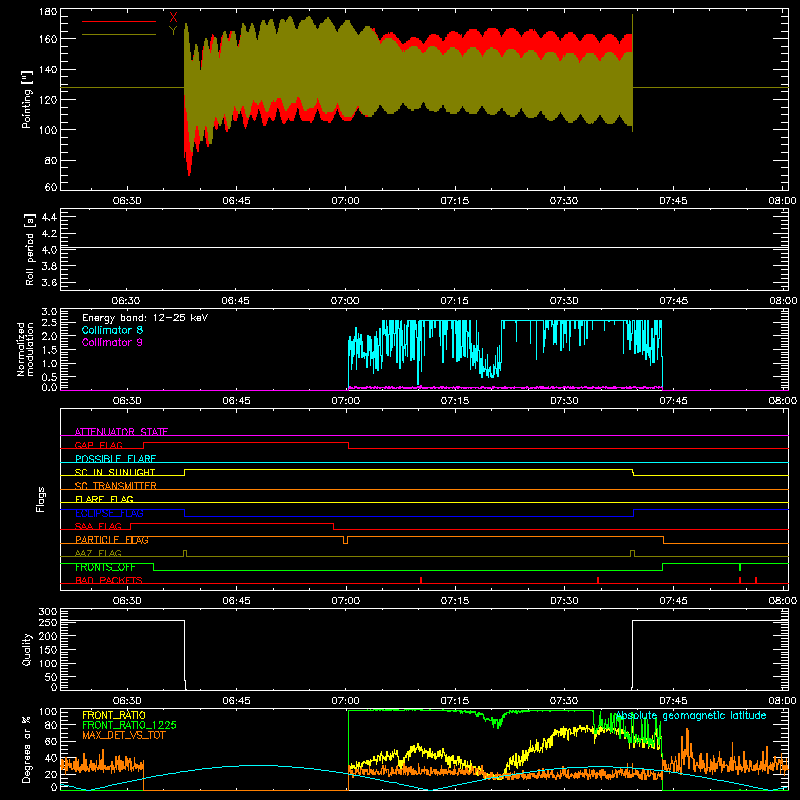Click the 'Pointing' y-axis title

(27, 99)
